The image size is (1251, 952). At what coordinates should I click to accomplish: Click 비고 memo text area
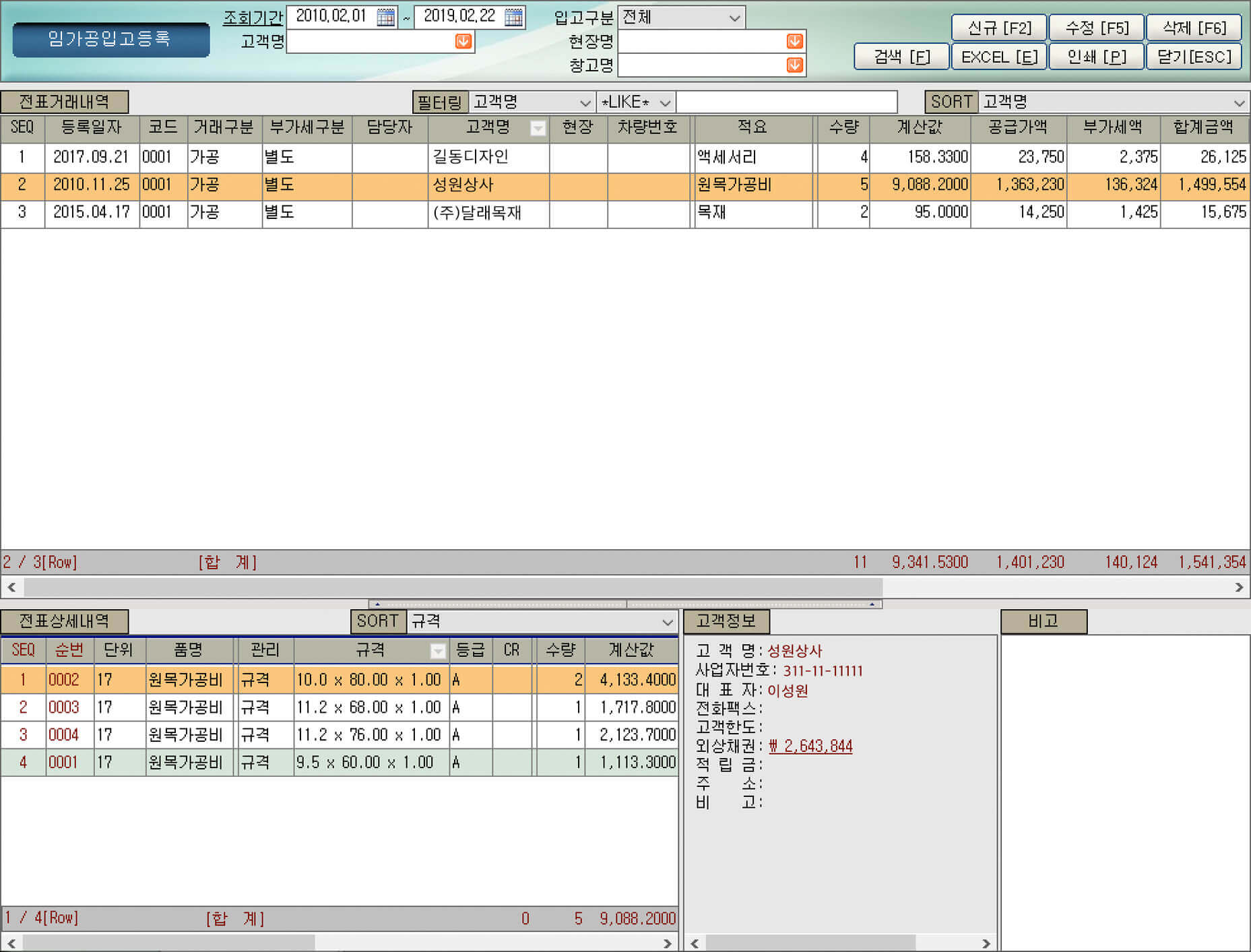point(1125,792)
